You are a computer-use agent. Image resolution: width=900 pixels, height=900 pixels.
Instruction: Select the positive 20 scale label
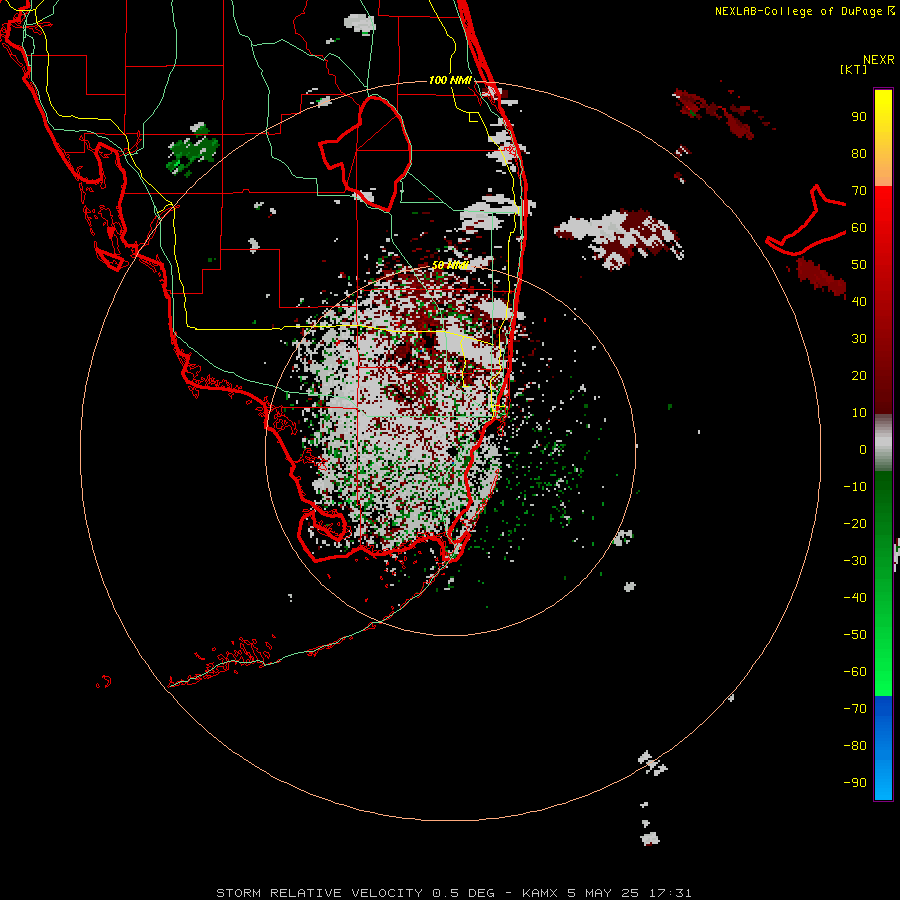(x=859, y=375)
